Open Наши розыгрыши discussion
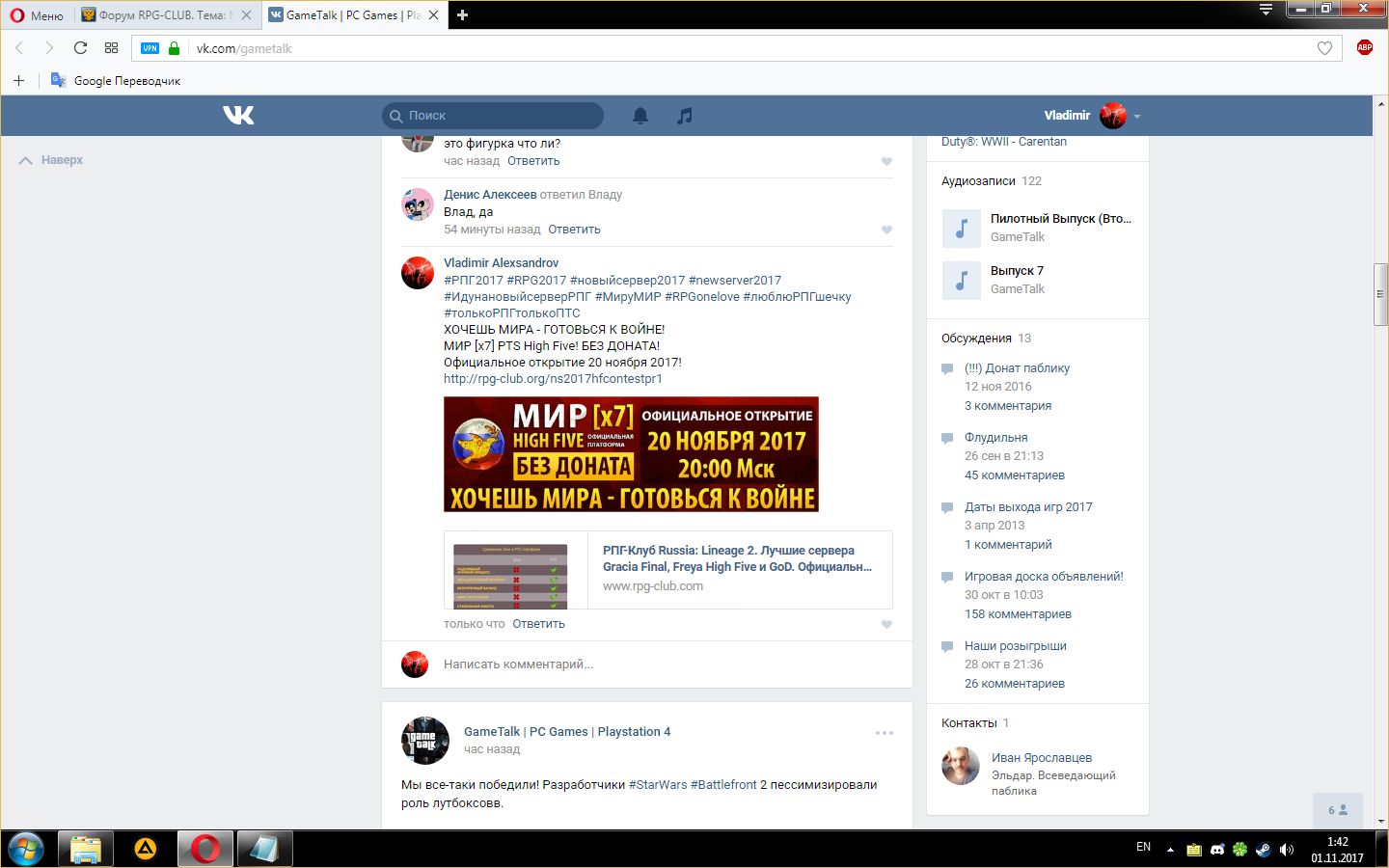Screen dimensions: 1389x868 tap(1015, 645)
